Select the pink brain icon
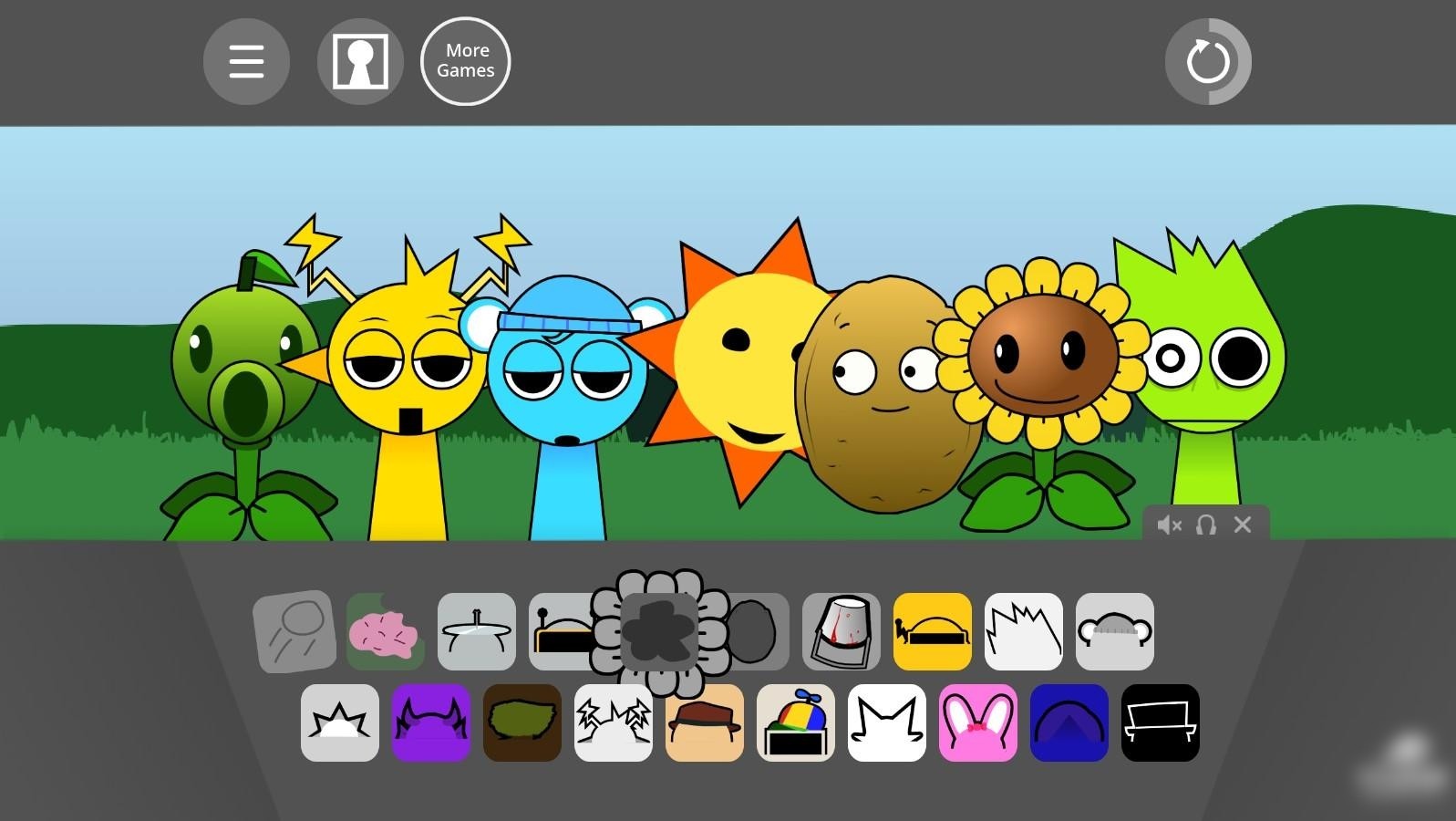 pyautogui.click(x=385, y=632)
